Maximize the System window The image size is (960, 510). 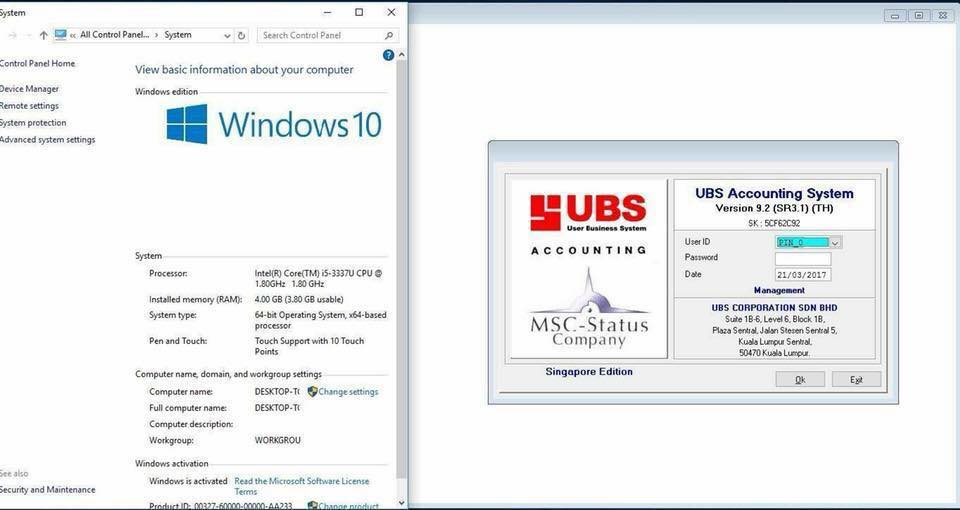(x=359, y=12)
